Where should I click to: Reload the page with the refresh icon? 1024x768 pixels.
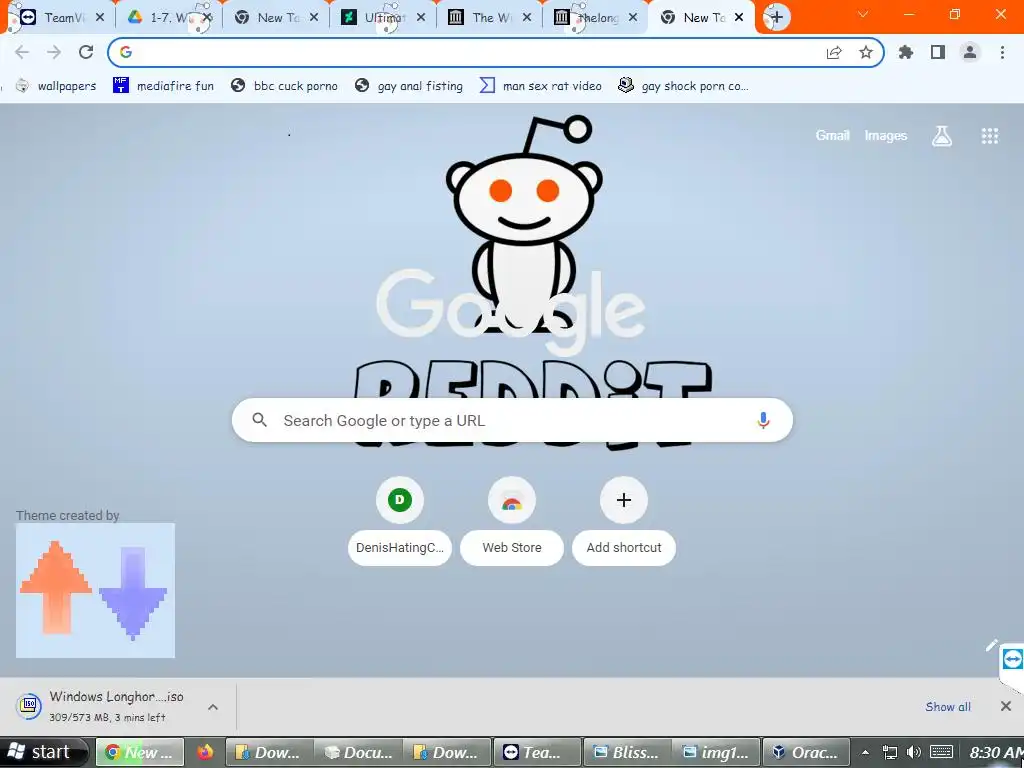tap(86, 52)
